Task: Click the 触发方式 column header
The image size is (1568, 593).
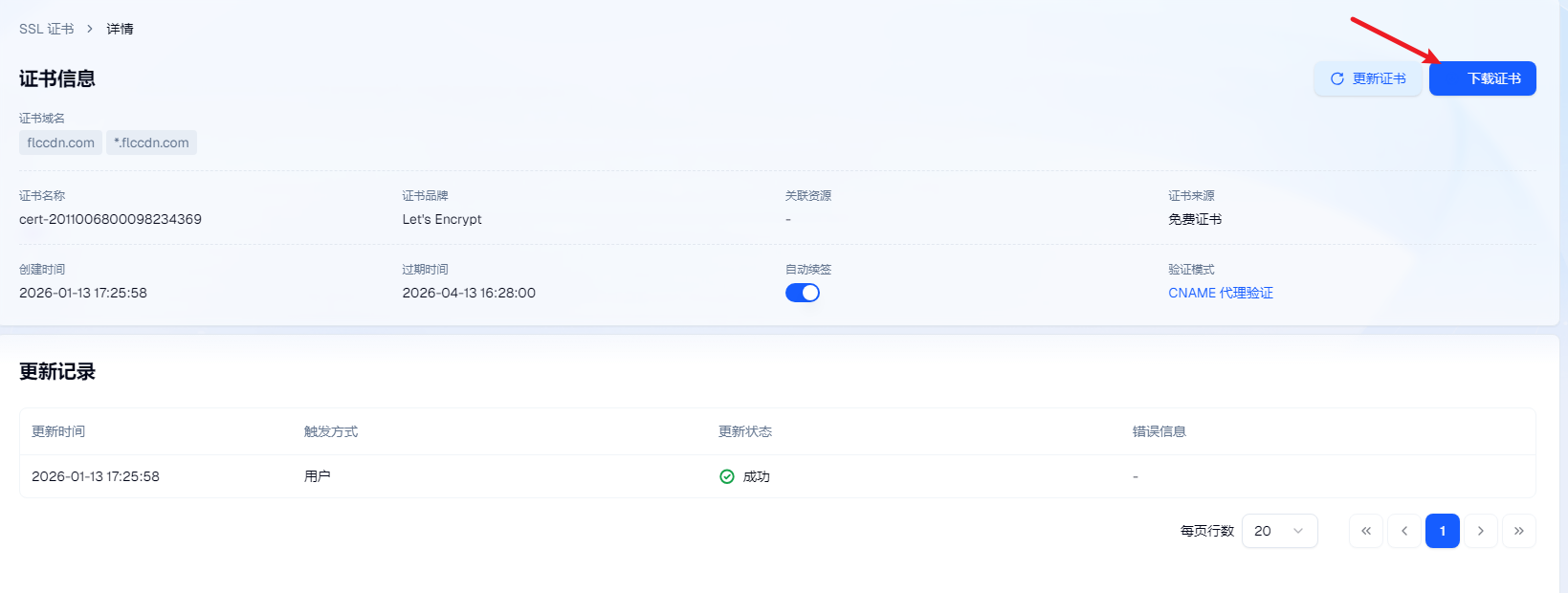Action: [x=330, y=431]
